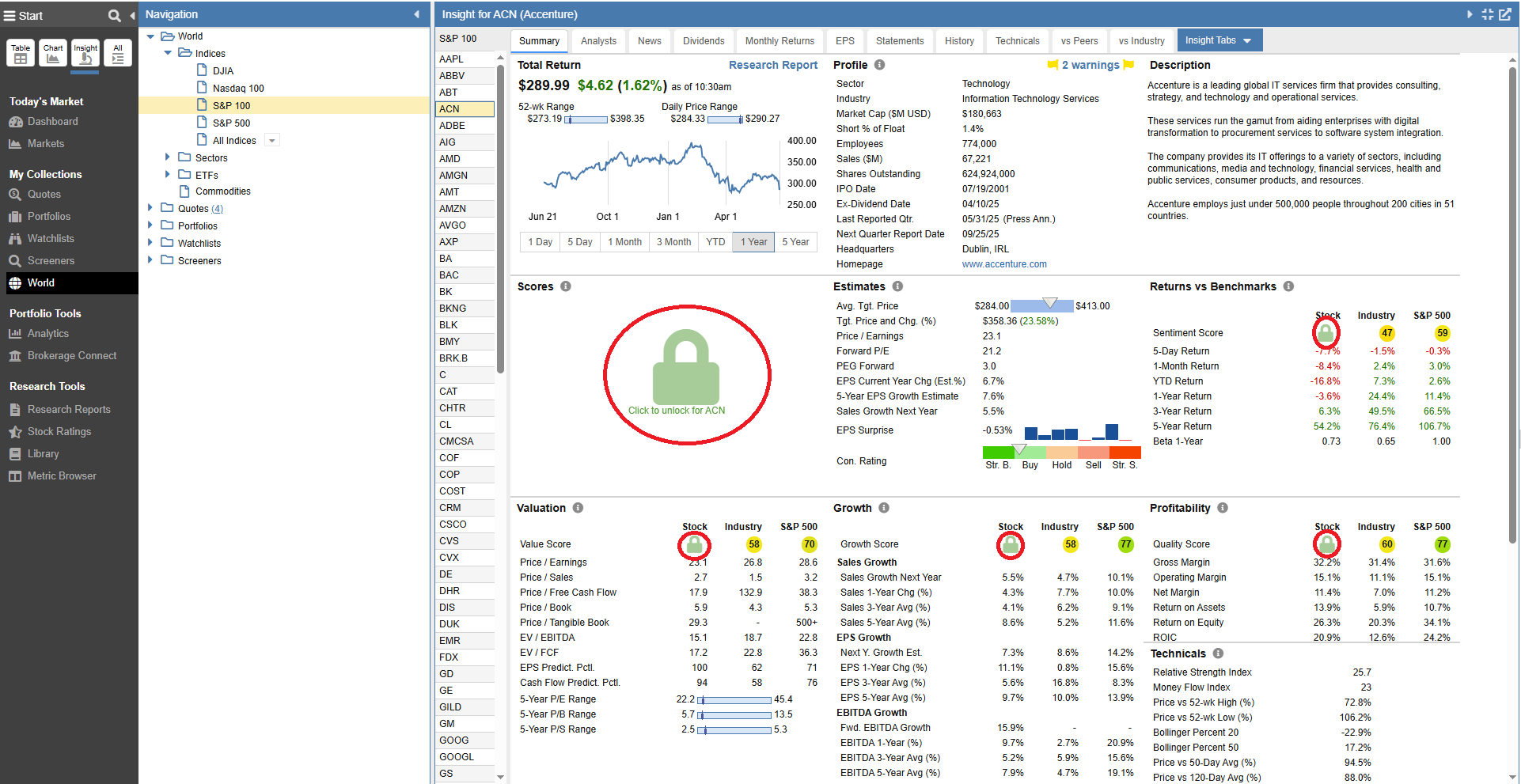This screenshot has height=784, width=1521.
Task: Expand the Watchlists folder node
Action: point(150,243)
